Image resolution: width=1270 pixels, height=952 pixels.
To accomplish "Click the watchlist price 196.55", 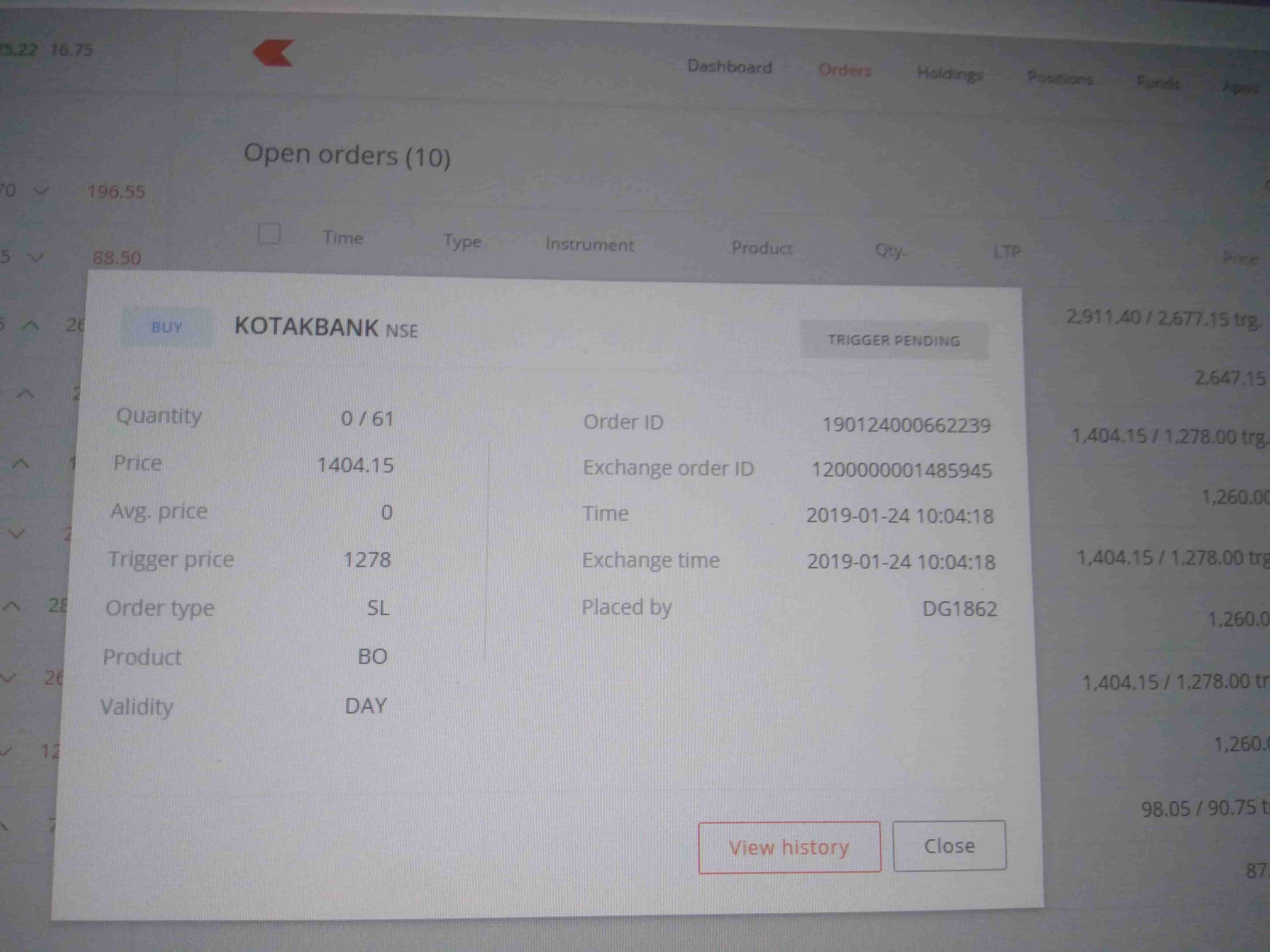I will pyautogui.click(x=117, y=191).
